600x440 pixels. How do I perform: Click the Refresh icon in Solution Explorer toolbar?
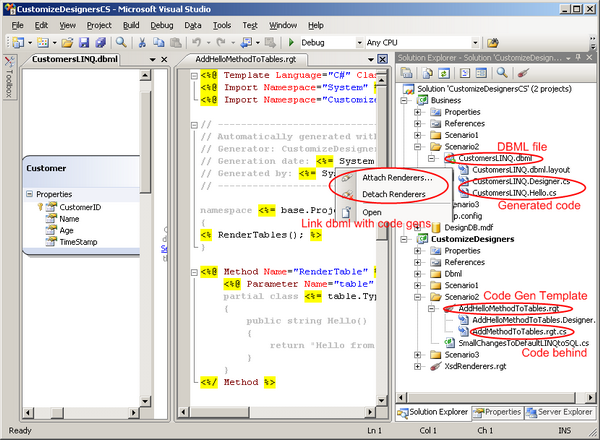pyautogui.click(x=444, y=73)
